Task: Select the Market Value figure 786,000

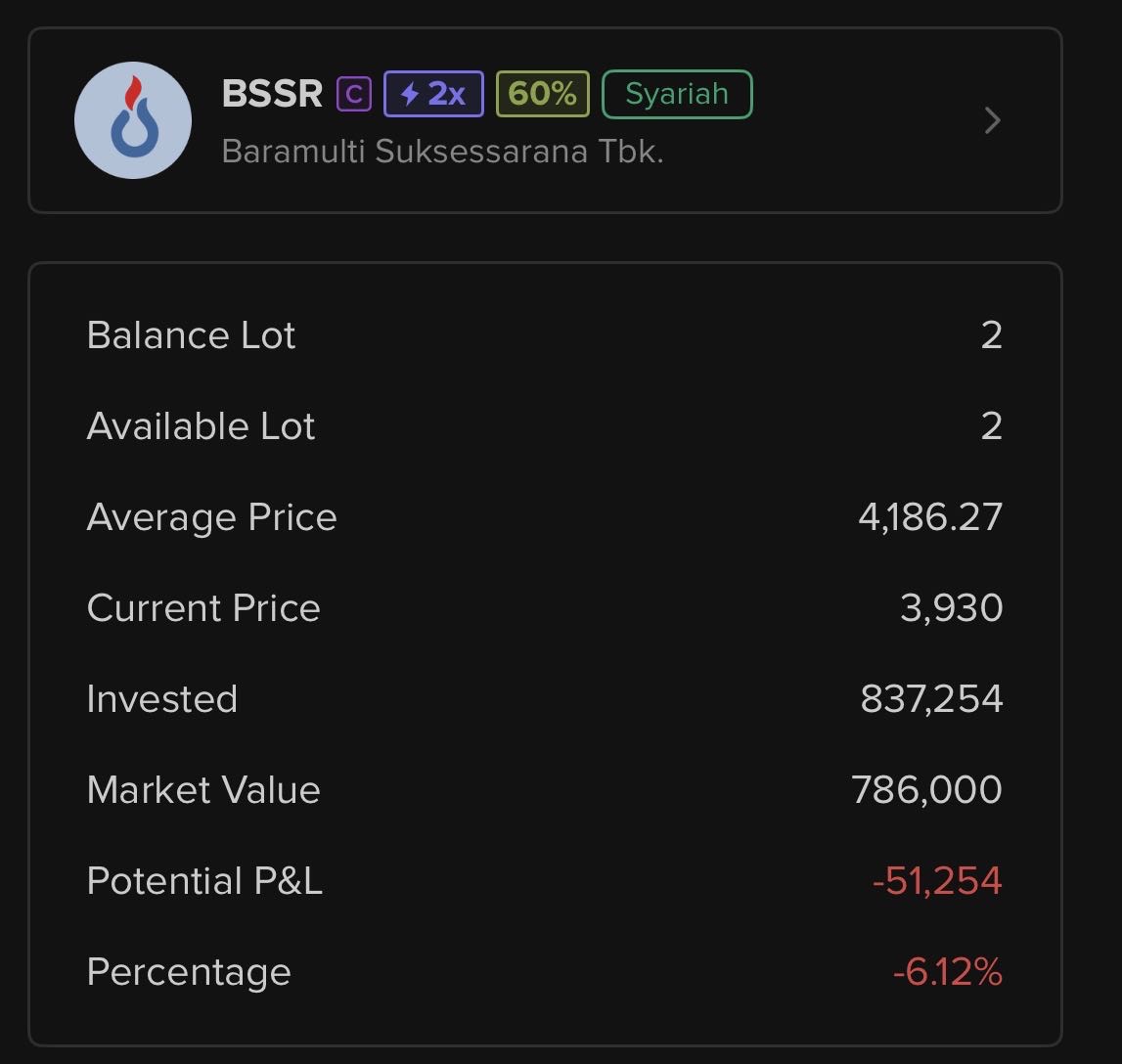Action: pos(926,790)
